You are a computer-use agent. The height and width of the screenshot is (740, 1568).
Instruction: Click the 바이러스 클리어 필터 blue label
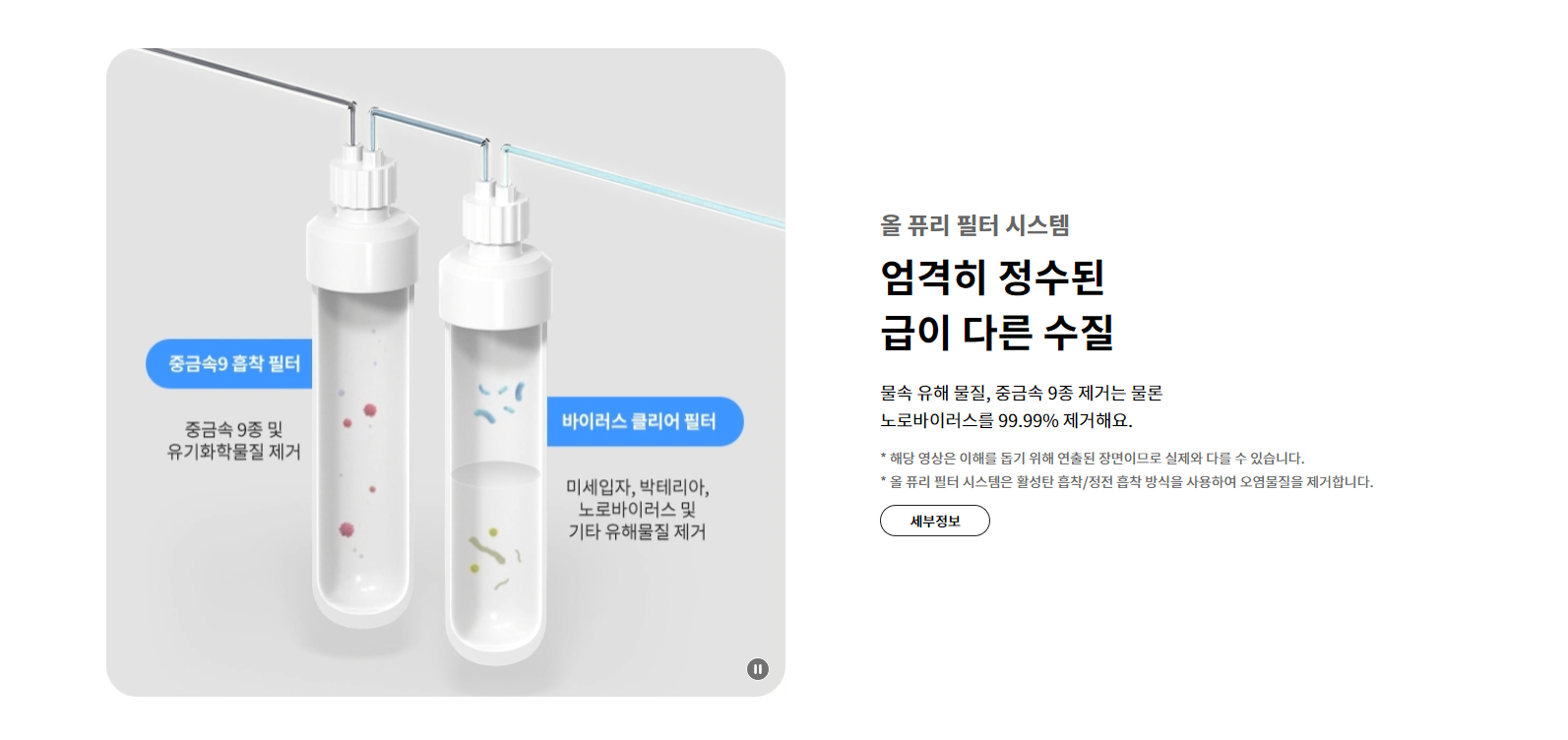645,421
